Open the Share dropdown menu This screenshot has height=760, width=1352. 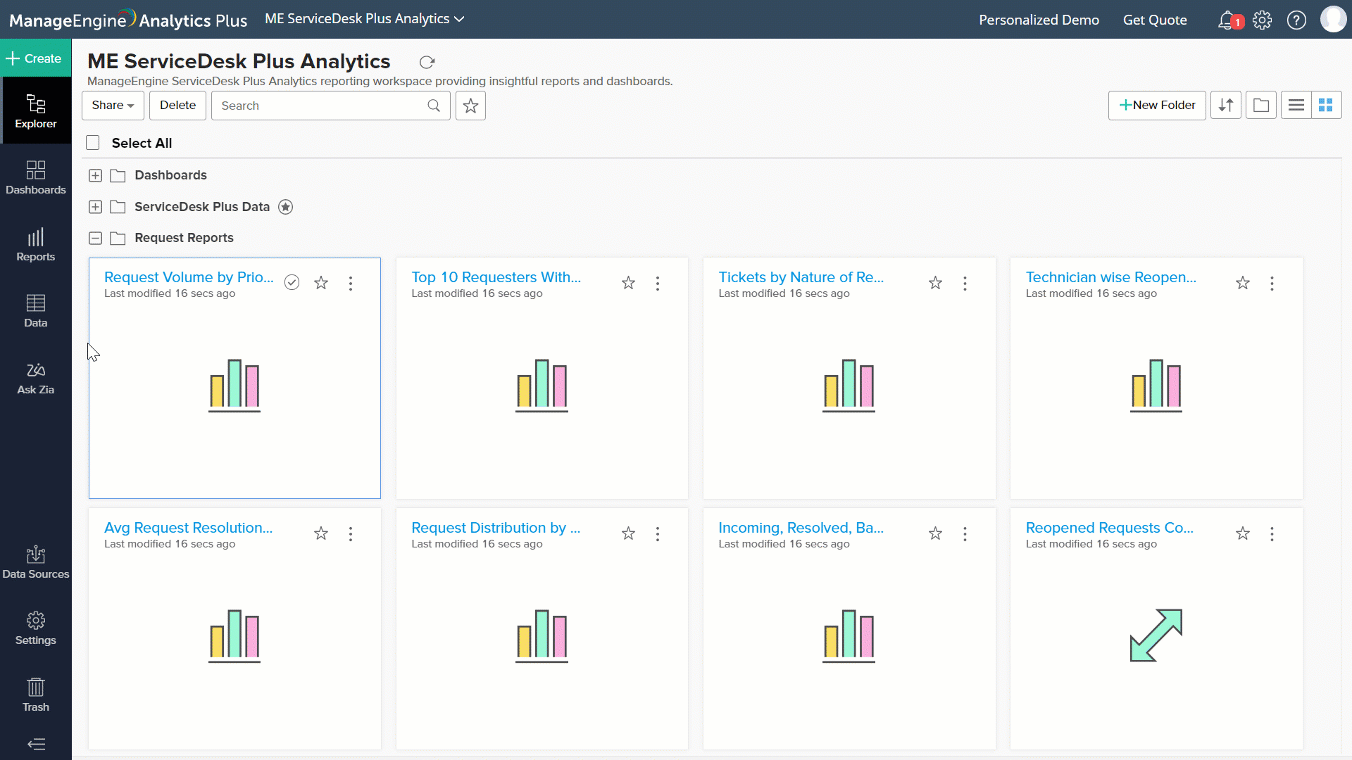click(x=112, y=105)
